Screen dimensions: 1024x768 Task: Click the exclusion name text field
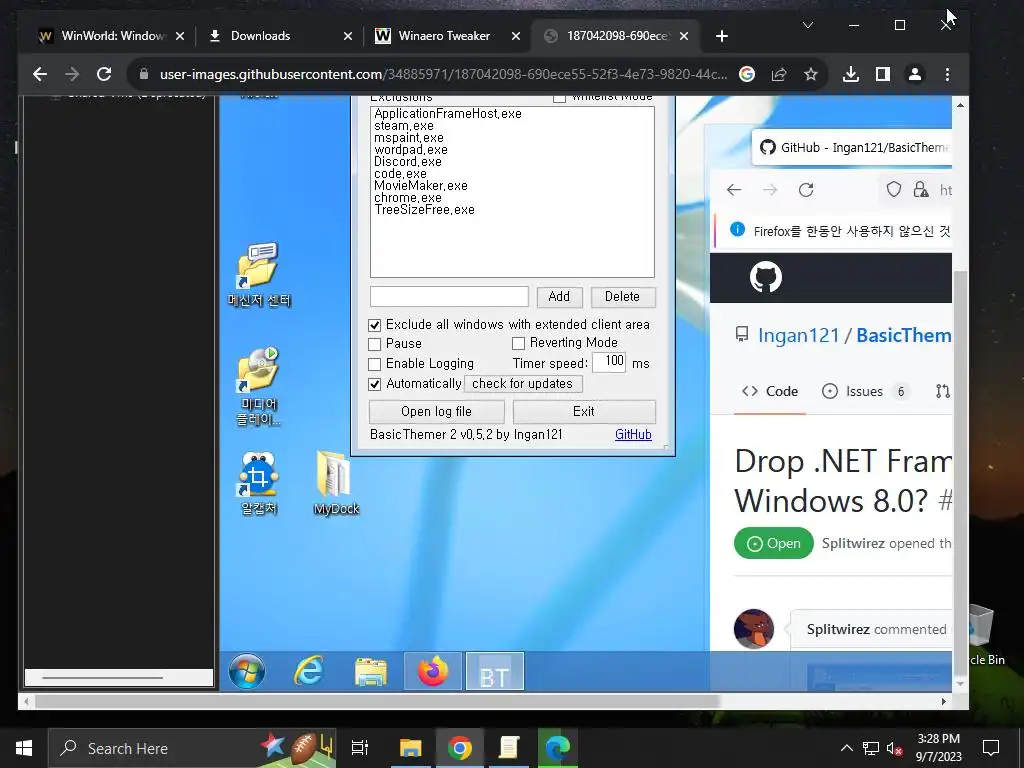[449, 296]
